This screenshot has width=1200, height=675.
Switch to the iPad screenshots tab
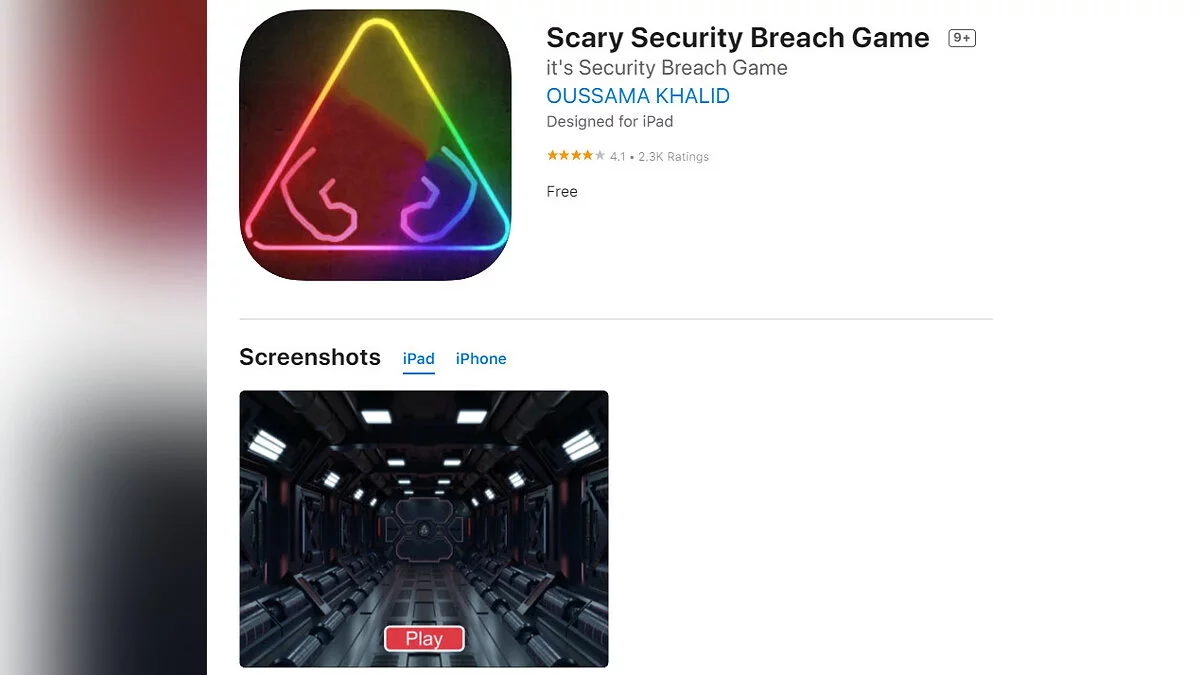pyautogui.click(x=419, y=359)
